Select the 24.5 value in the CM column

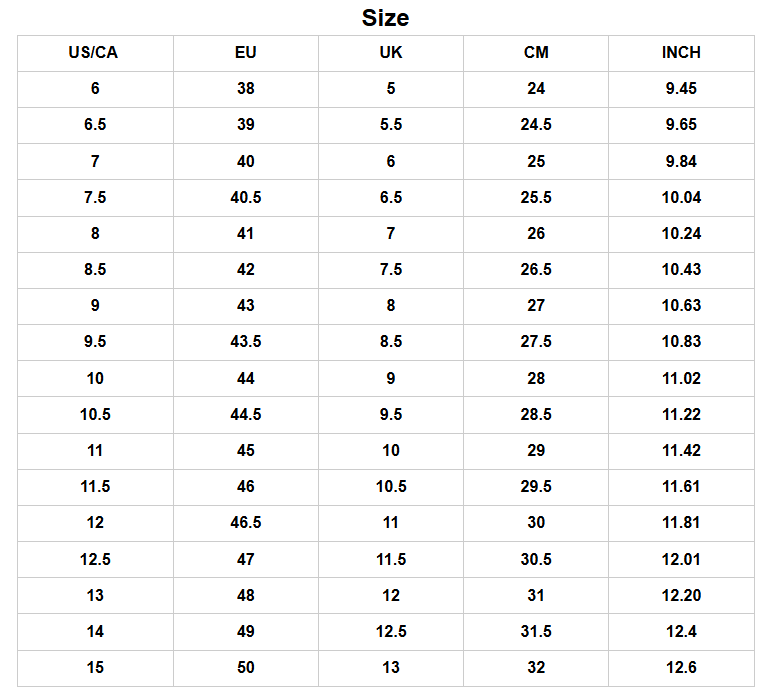pos(536,125)
